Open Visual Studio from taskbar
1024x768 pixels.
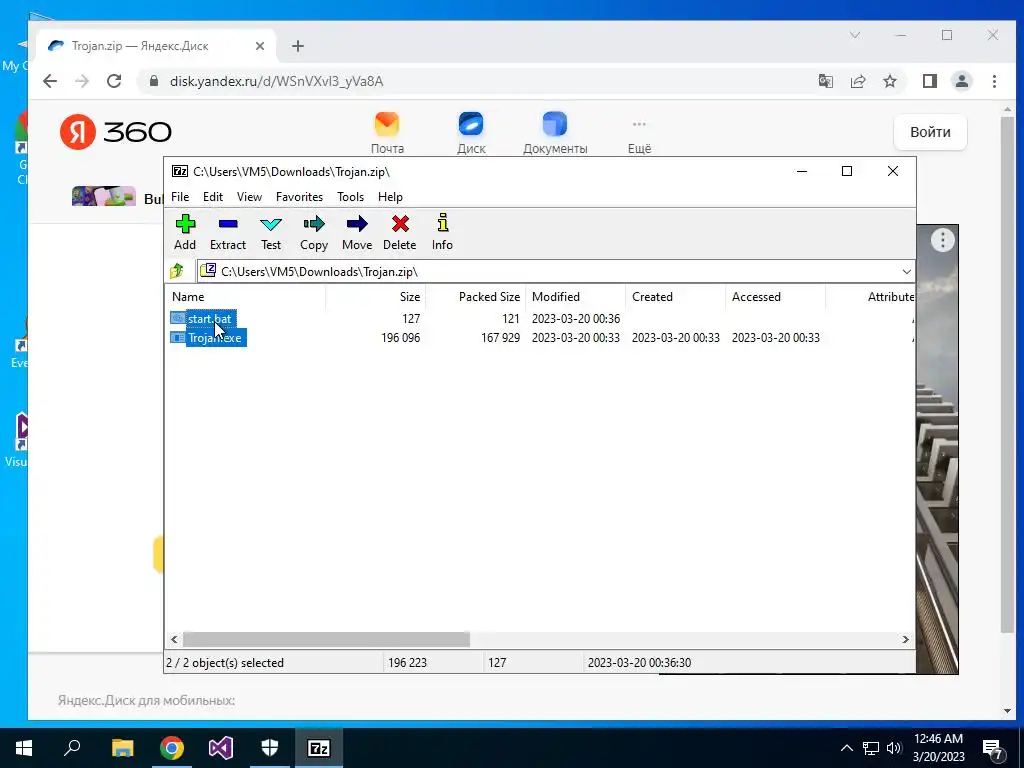221,748
